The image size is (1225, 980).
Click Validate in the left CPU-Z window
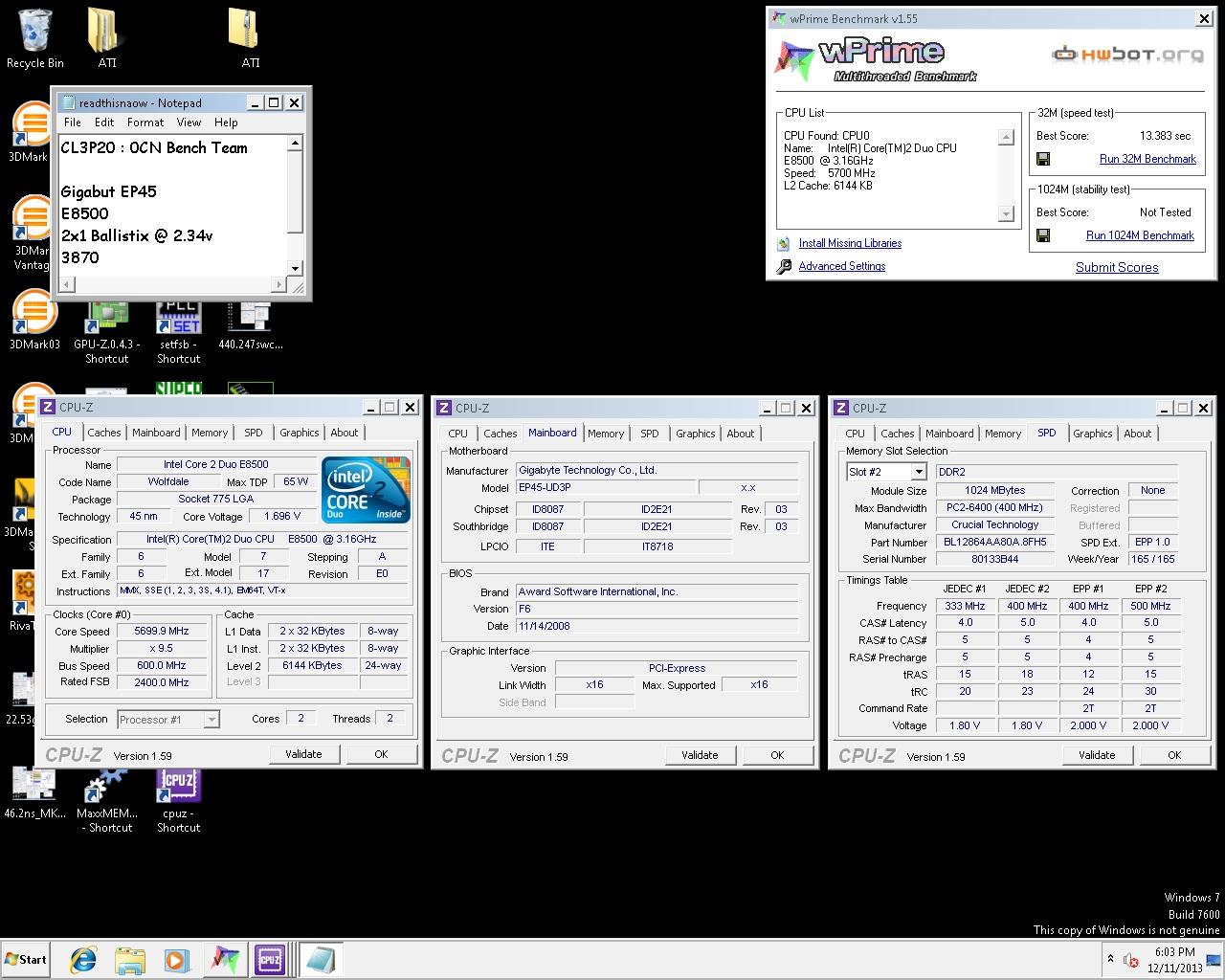pos(303,754)
